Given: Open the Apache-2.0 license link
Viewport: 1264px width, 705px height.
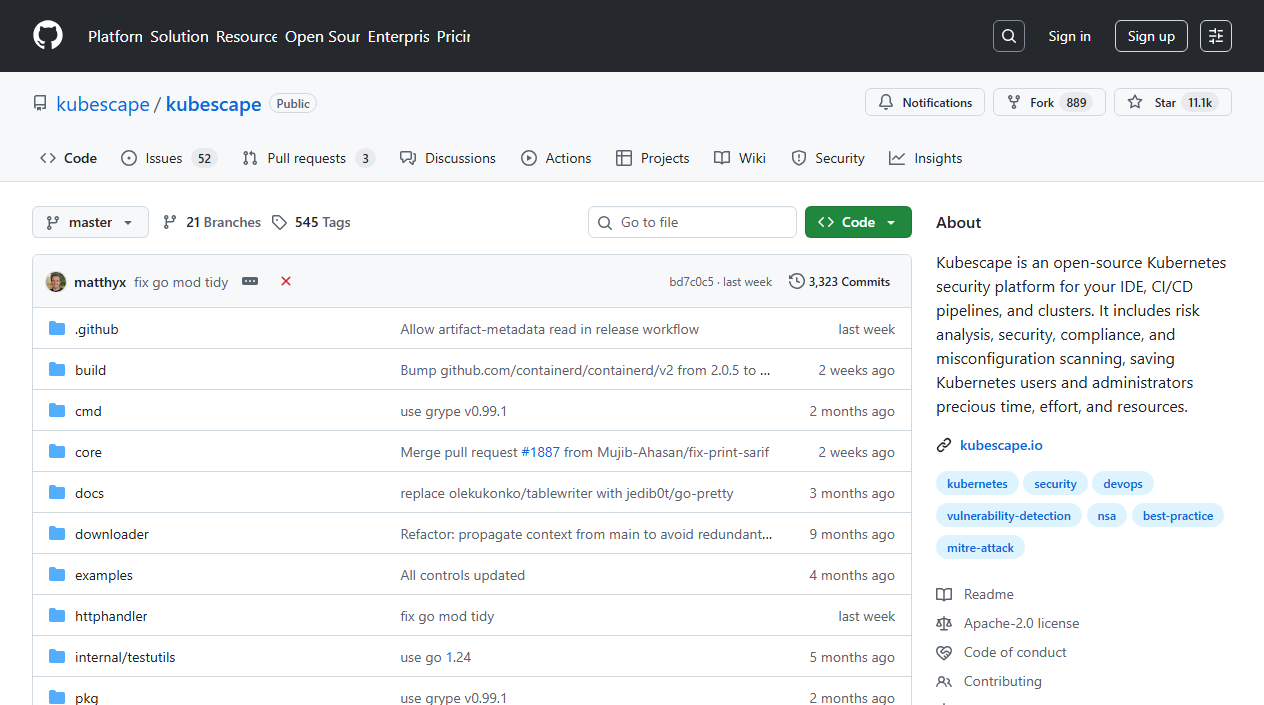Looking at the screenshot, I should [1021, 623].
